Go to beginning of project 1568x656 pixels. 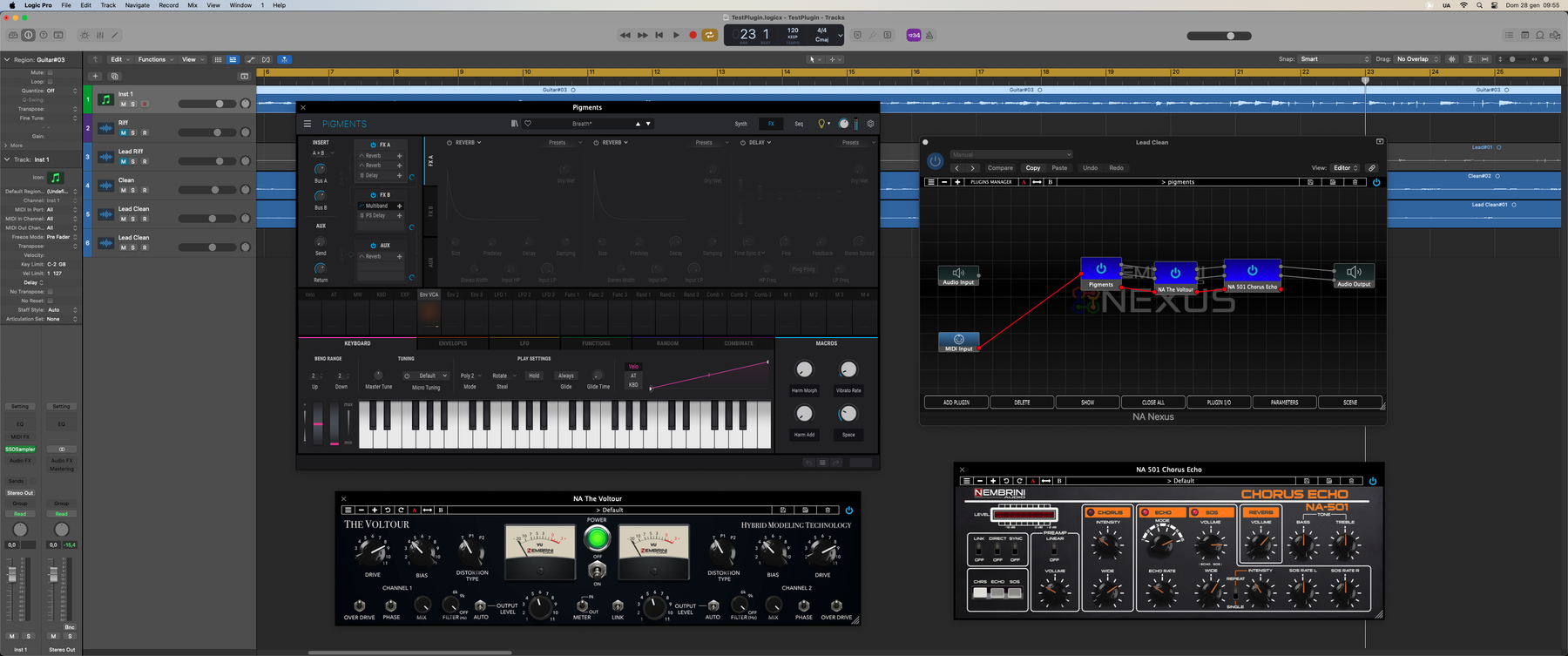(659, 36)
